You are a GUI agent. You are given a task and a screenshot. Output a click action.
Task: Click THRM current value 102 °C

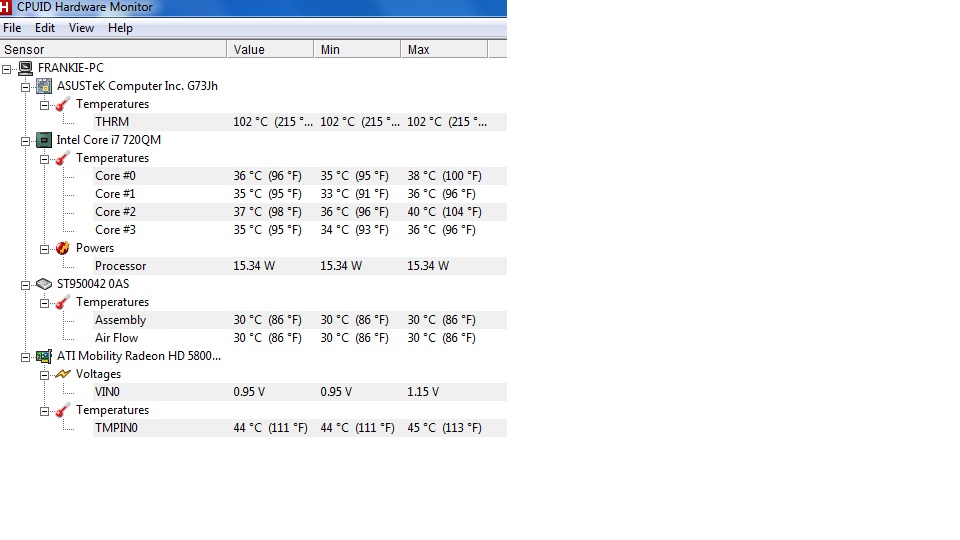(272, 122)
